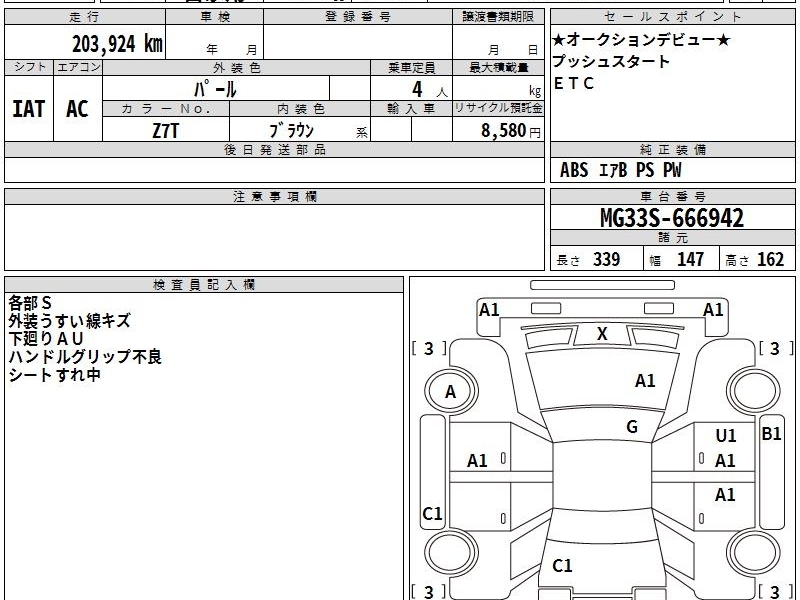Select chassis number MG33S-666942
This screenshot has height=600, width=800.
[672, 218]
